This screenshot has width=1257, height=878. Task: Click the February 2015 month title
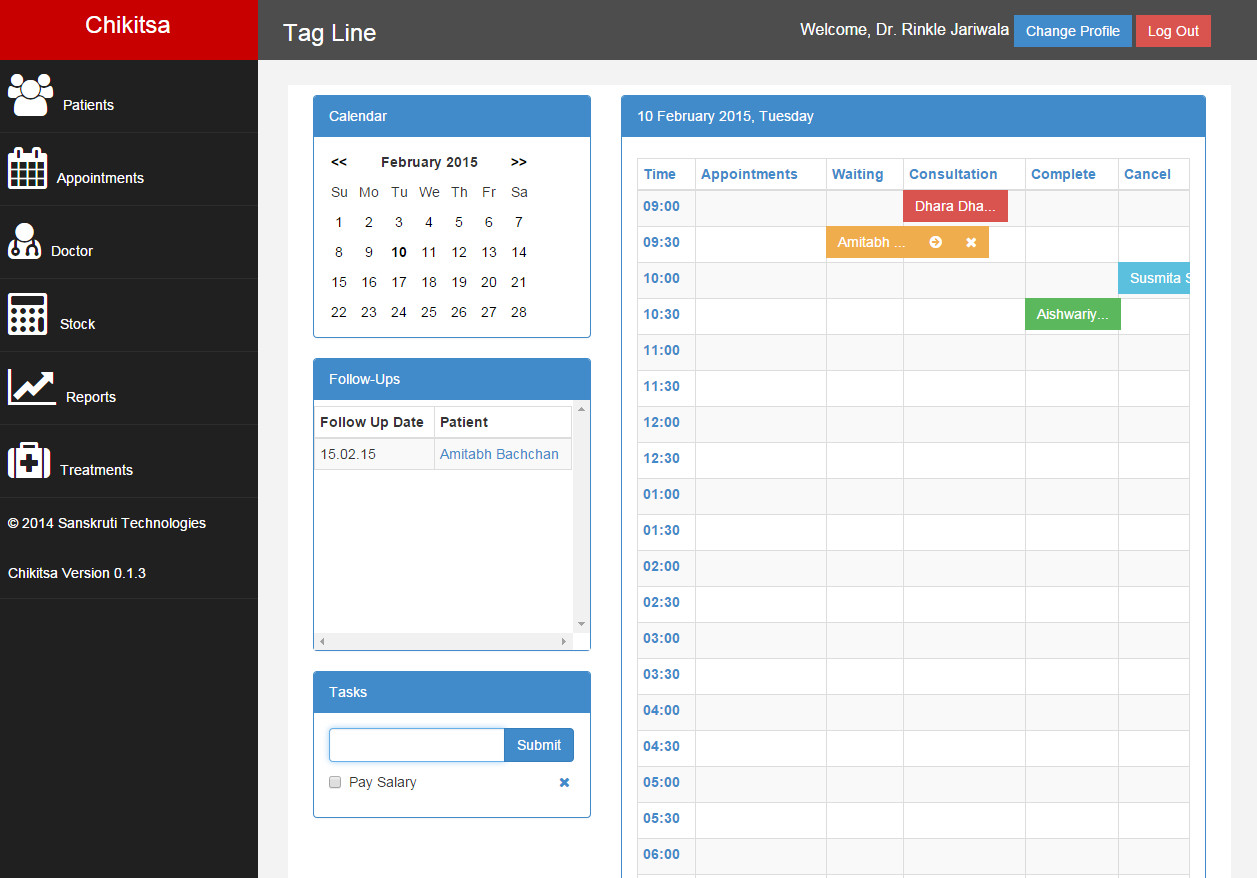[429, 162]
